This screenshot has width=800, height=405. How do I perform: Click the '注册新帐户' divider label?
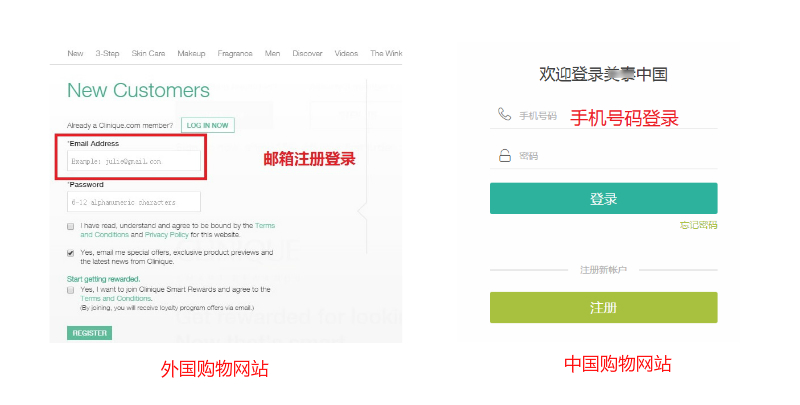[603, 270]
